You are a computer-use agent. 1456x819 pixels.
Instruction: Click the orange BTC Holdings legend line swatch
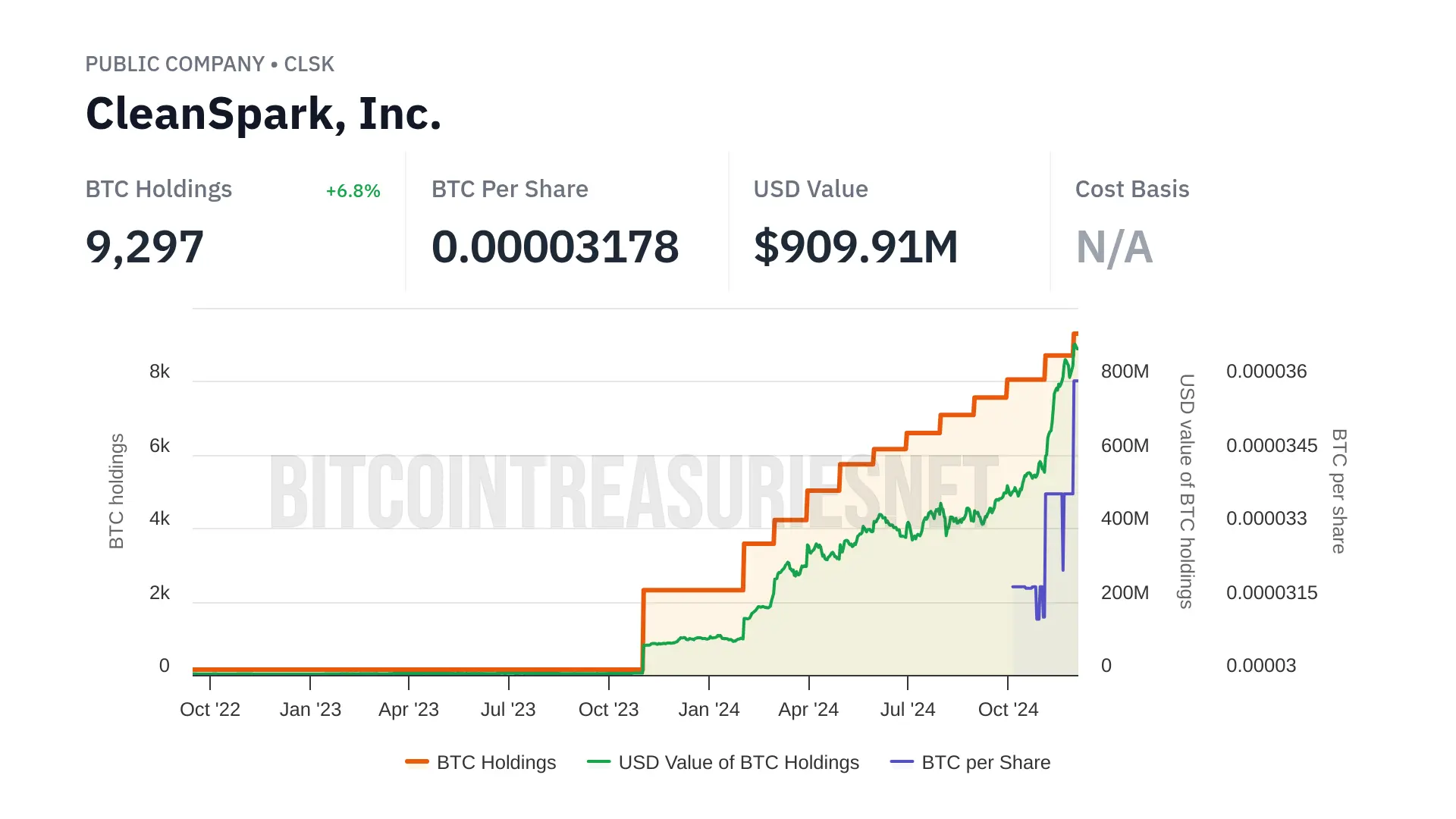[x=417, y=761]
